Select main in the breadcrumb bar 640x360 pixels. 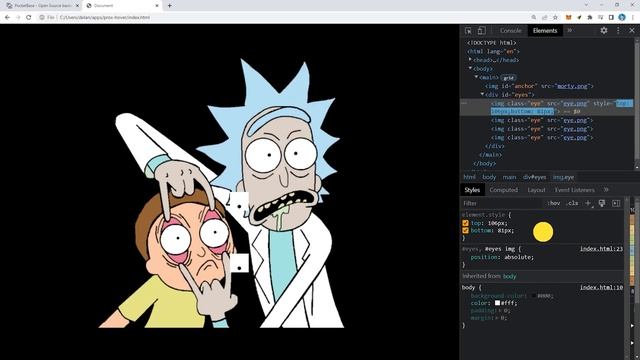509,177
